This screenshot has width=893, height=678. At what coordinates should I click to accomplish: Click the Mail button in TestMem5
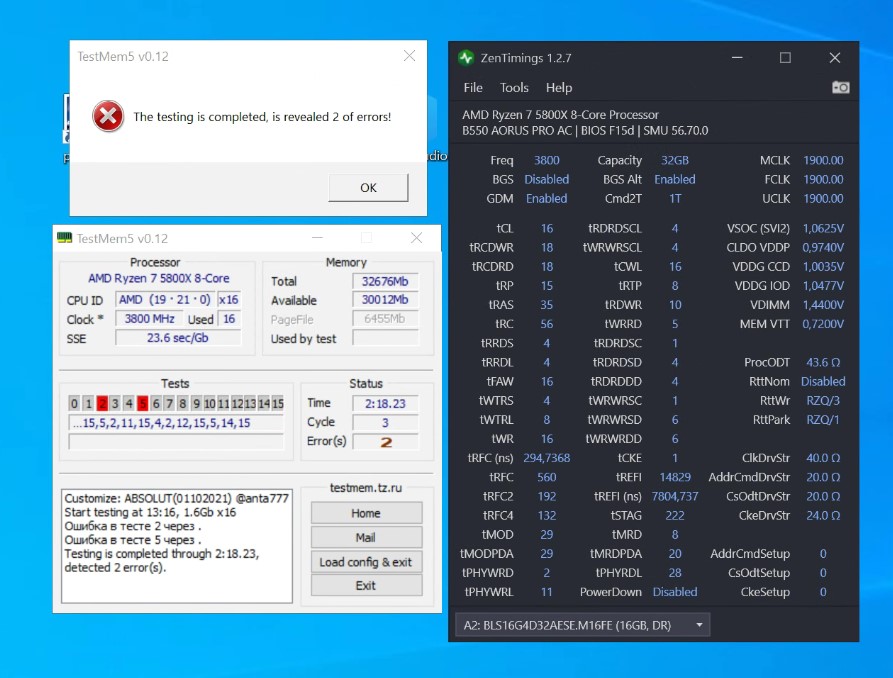(x=366, y=537)
